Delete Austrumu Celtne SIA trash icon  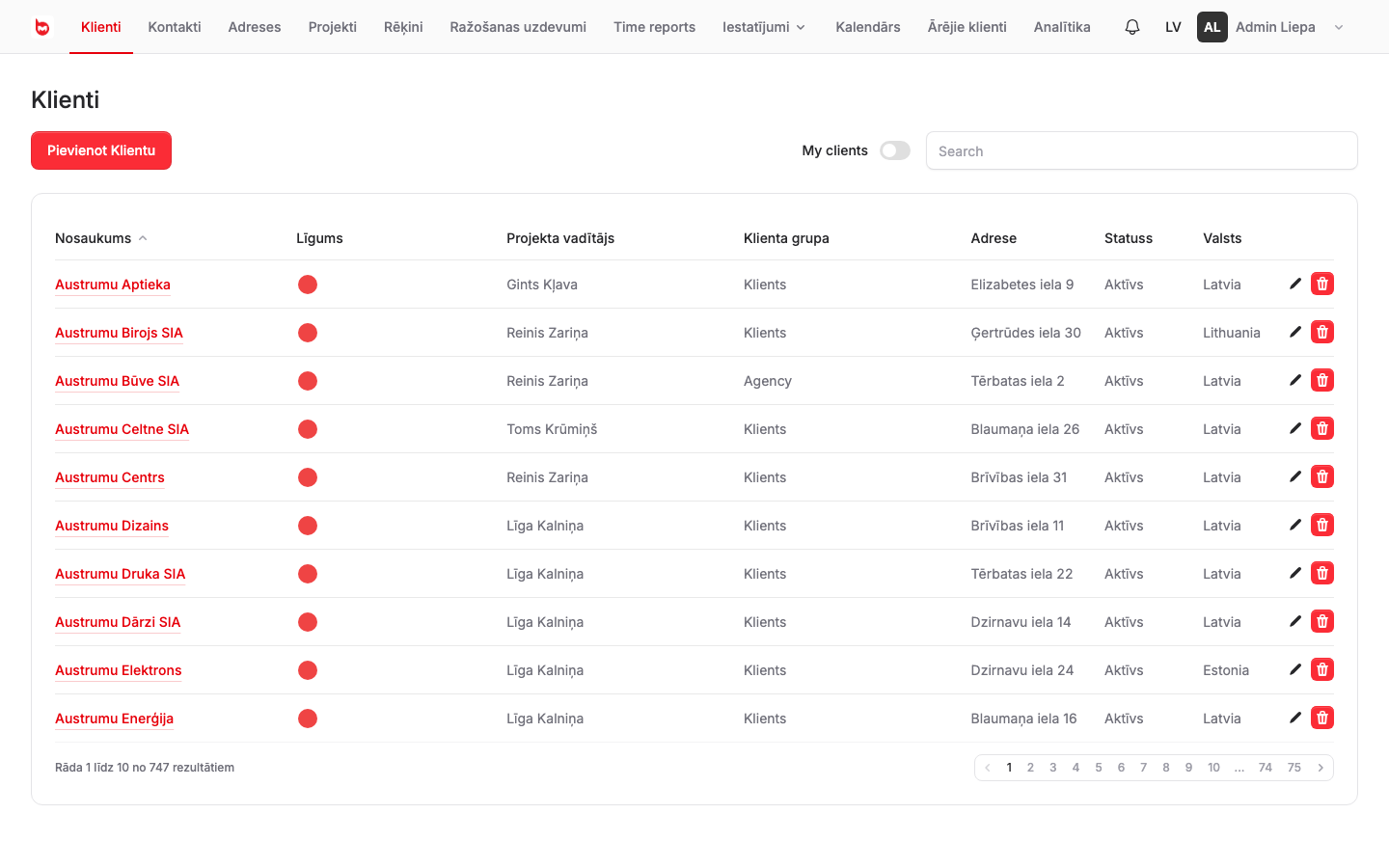(x=1322, y=428)
